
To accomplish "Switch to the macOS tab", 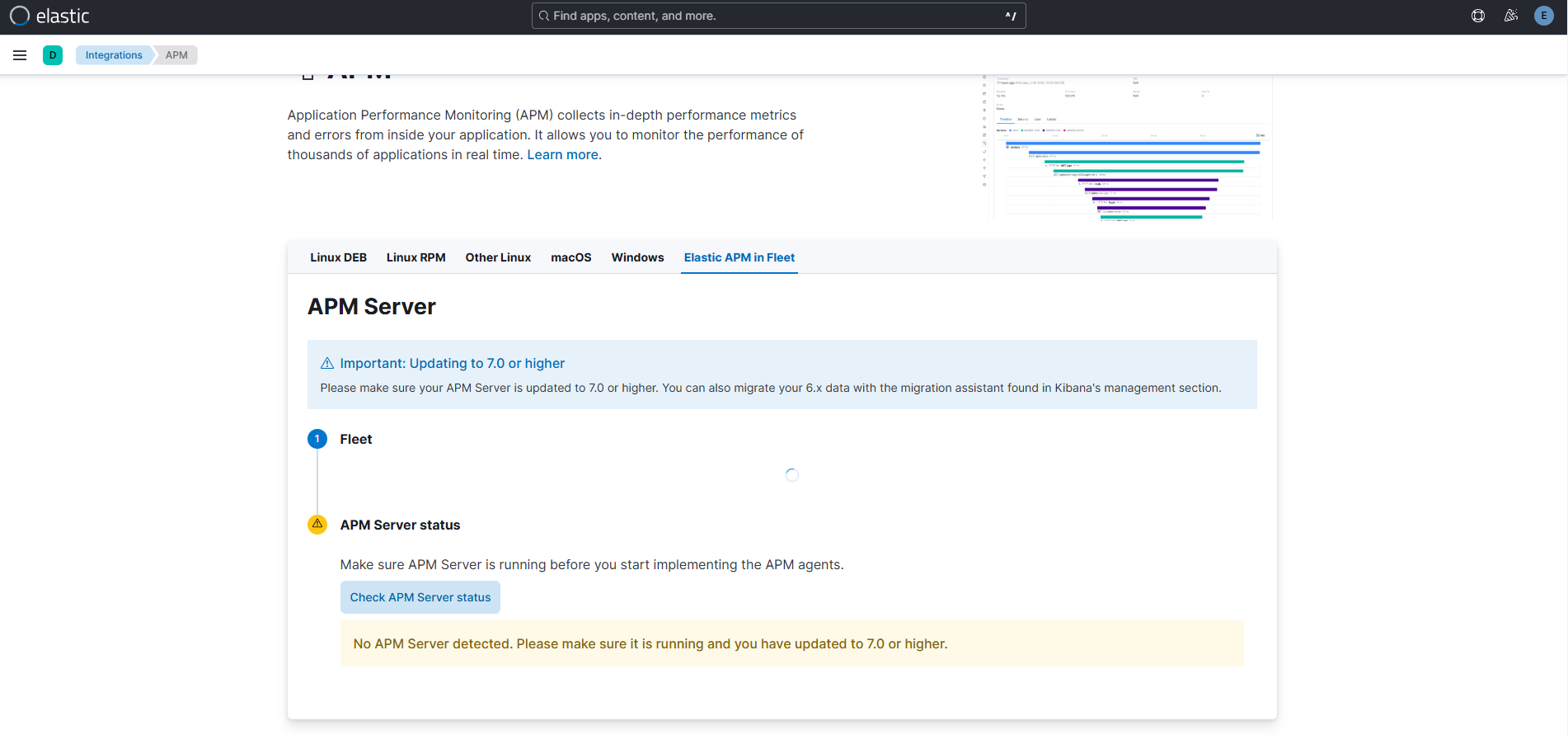I will tap(571, 257).
